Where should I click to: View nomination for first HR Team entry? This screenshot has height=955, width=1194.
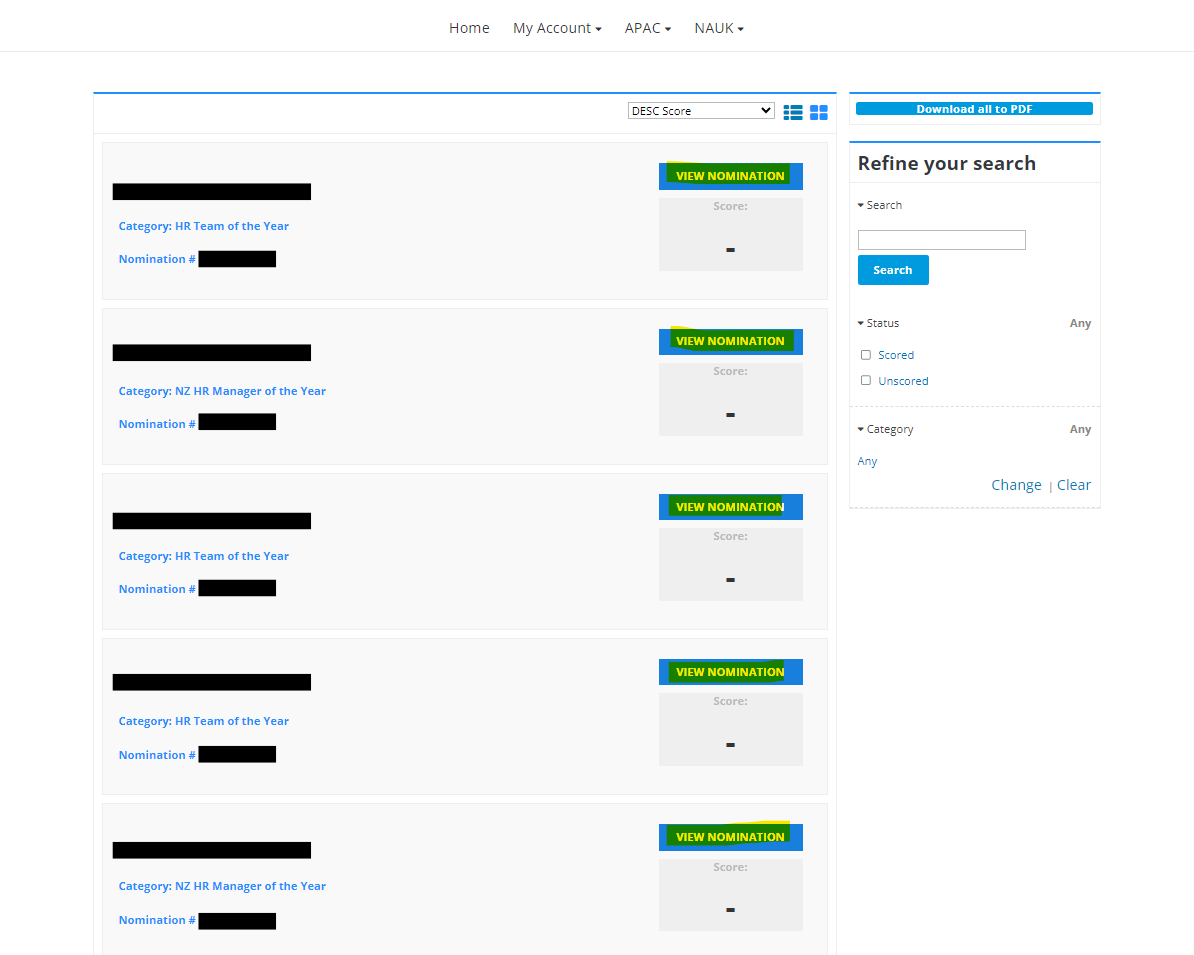point(730,176)
